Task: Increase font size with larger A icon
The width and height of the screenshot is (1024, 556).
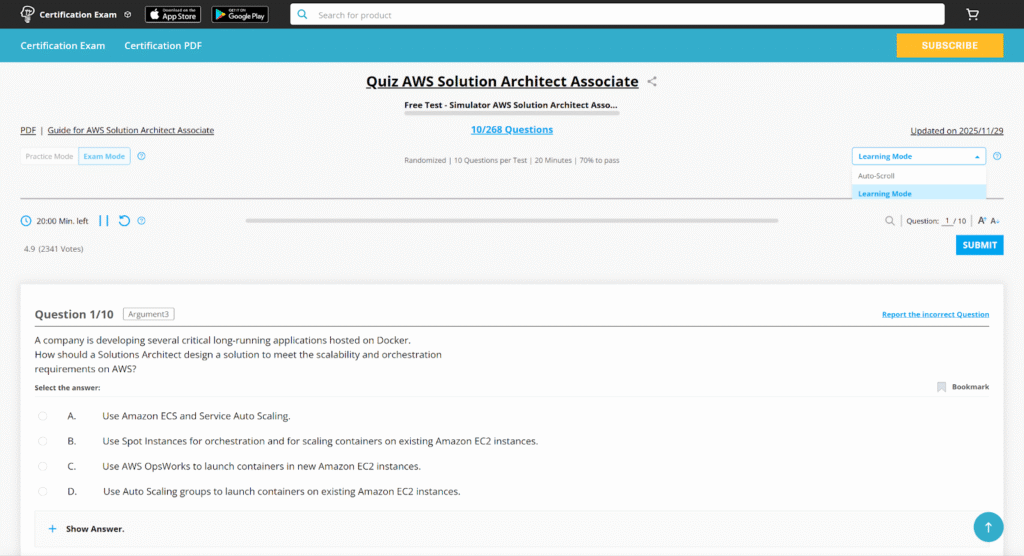Action: pyautogui.click(x=982, y=221)
